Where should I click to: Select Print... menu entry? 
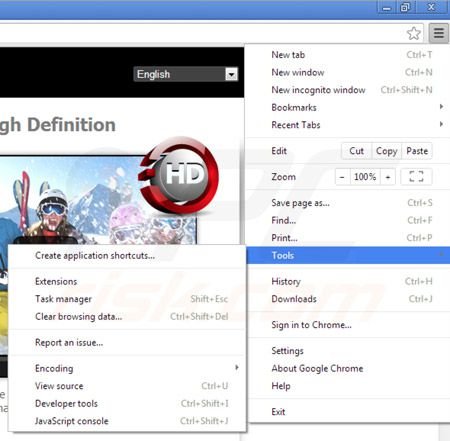348,238
